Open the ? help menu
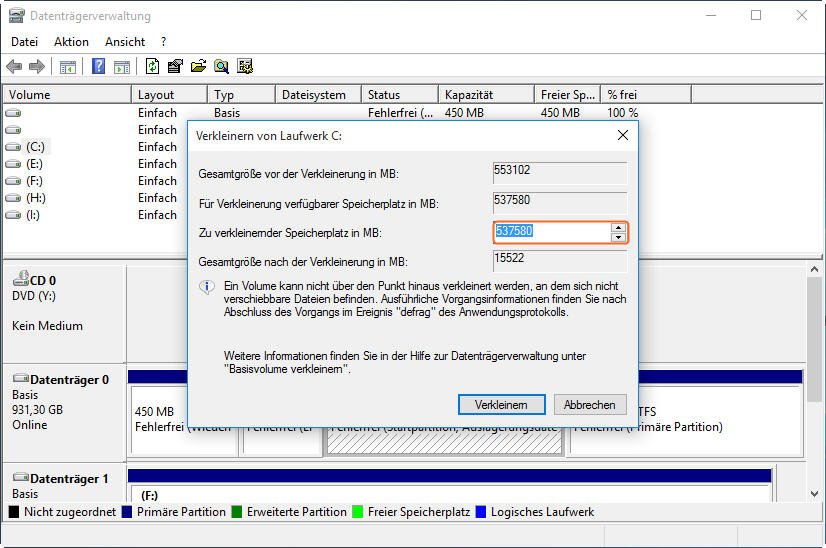826x548 pixels. click(x=163, y=42)
